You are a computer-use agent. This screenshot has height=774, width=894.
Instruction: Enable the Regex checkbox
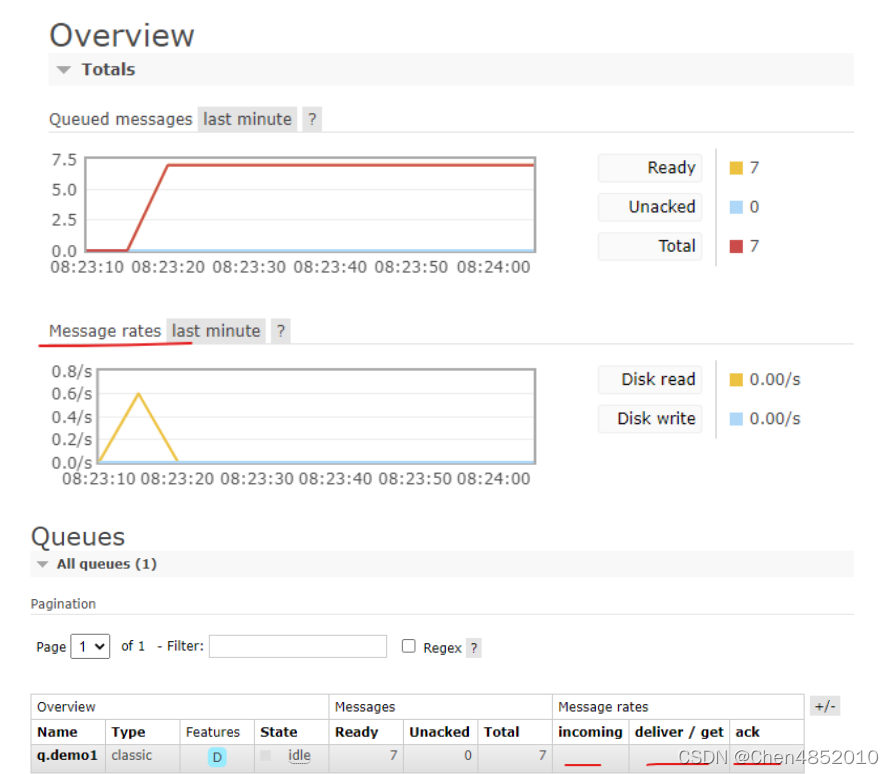tap(408, 646)
